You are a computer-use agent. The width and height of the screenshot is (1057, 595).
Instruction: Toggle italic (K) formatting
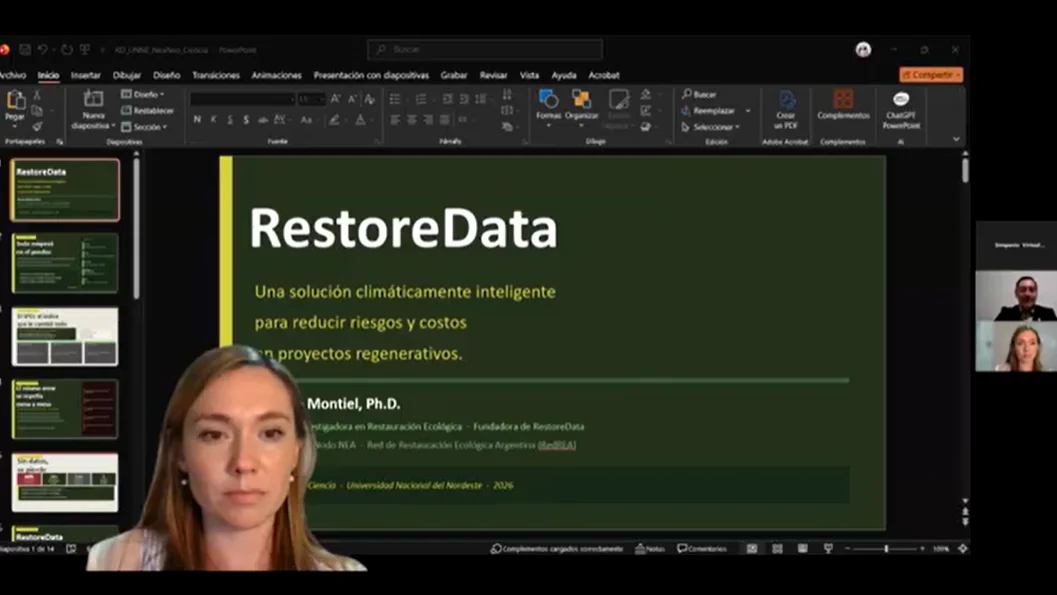tap(213, 120)
